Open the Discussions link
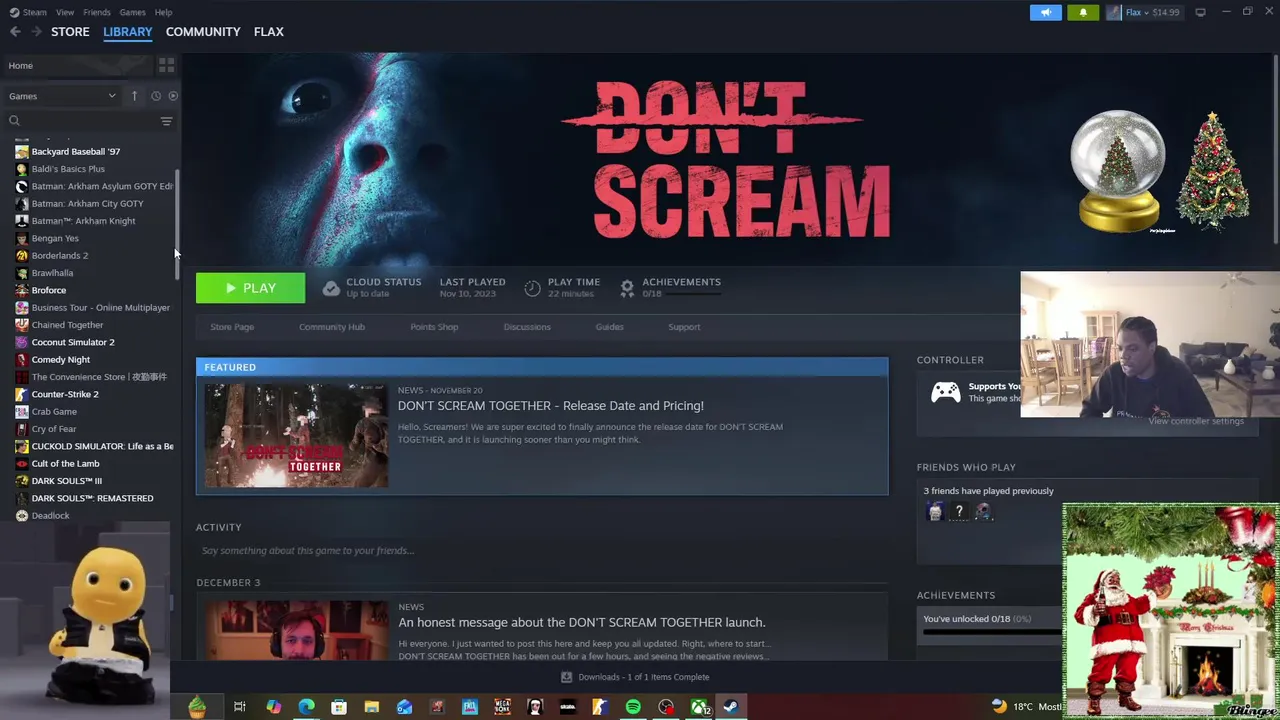This screenshot has width=1280, height=720. tap(527, 327)
